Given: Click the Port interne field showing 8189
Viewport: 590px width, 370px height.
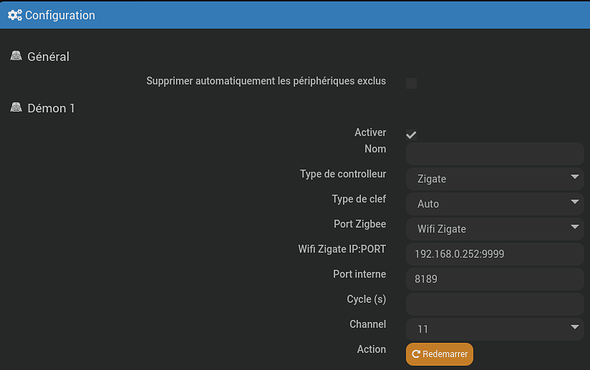Looking at the screenshot, I should tap(495, 279).
